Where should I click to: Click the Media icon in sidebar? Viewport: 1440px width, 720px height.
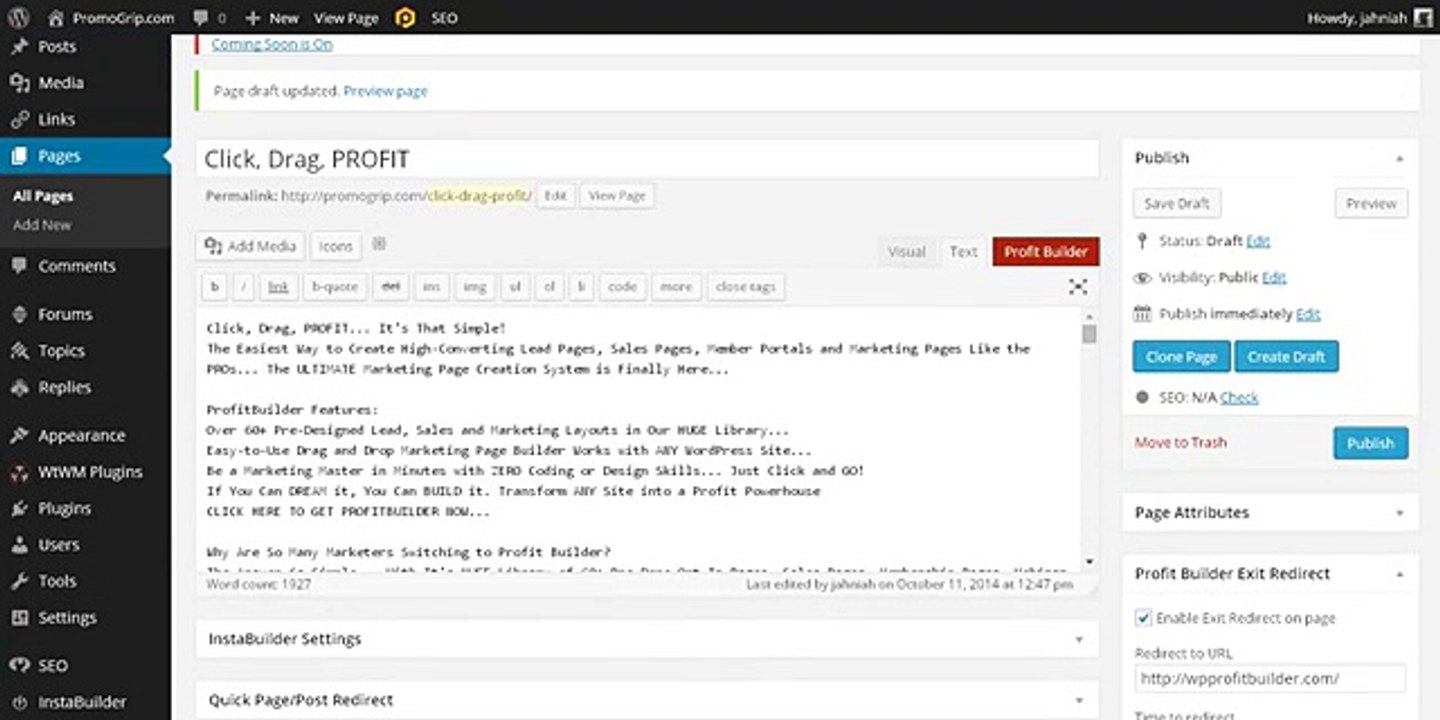pyautogui.click(x=19, y=83)
